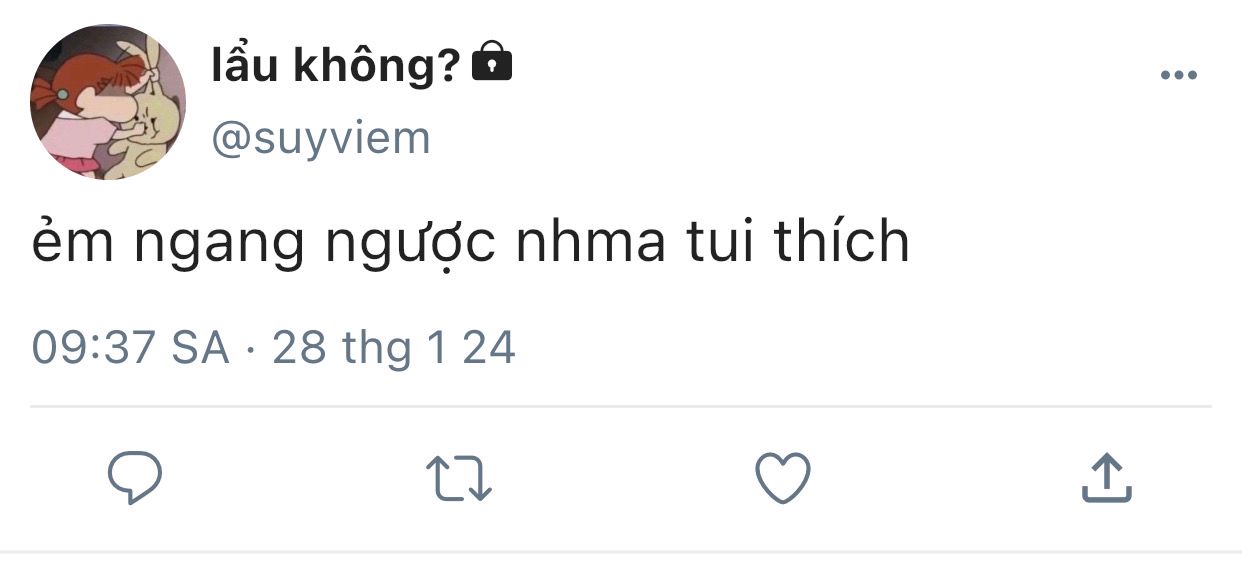Click the reply speech bubble icon
The image size is (1242, 570).
pos(135,478)
